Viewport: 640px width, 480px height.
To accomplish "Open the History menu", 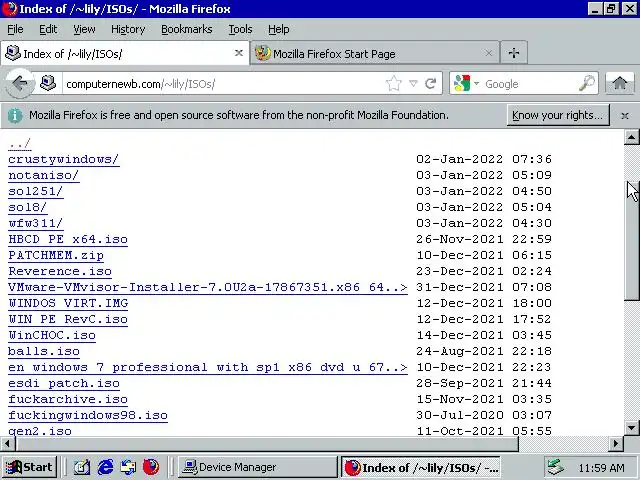I will tap(128, 29).
